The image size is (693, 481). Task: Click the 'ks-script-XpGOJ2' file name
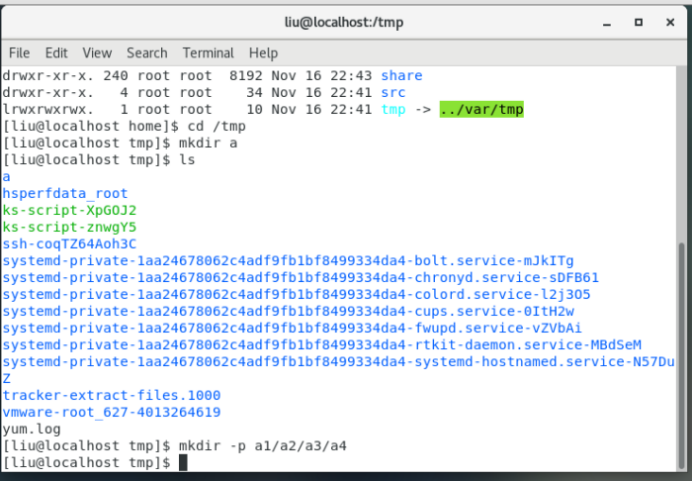(x=69, y=210)
